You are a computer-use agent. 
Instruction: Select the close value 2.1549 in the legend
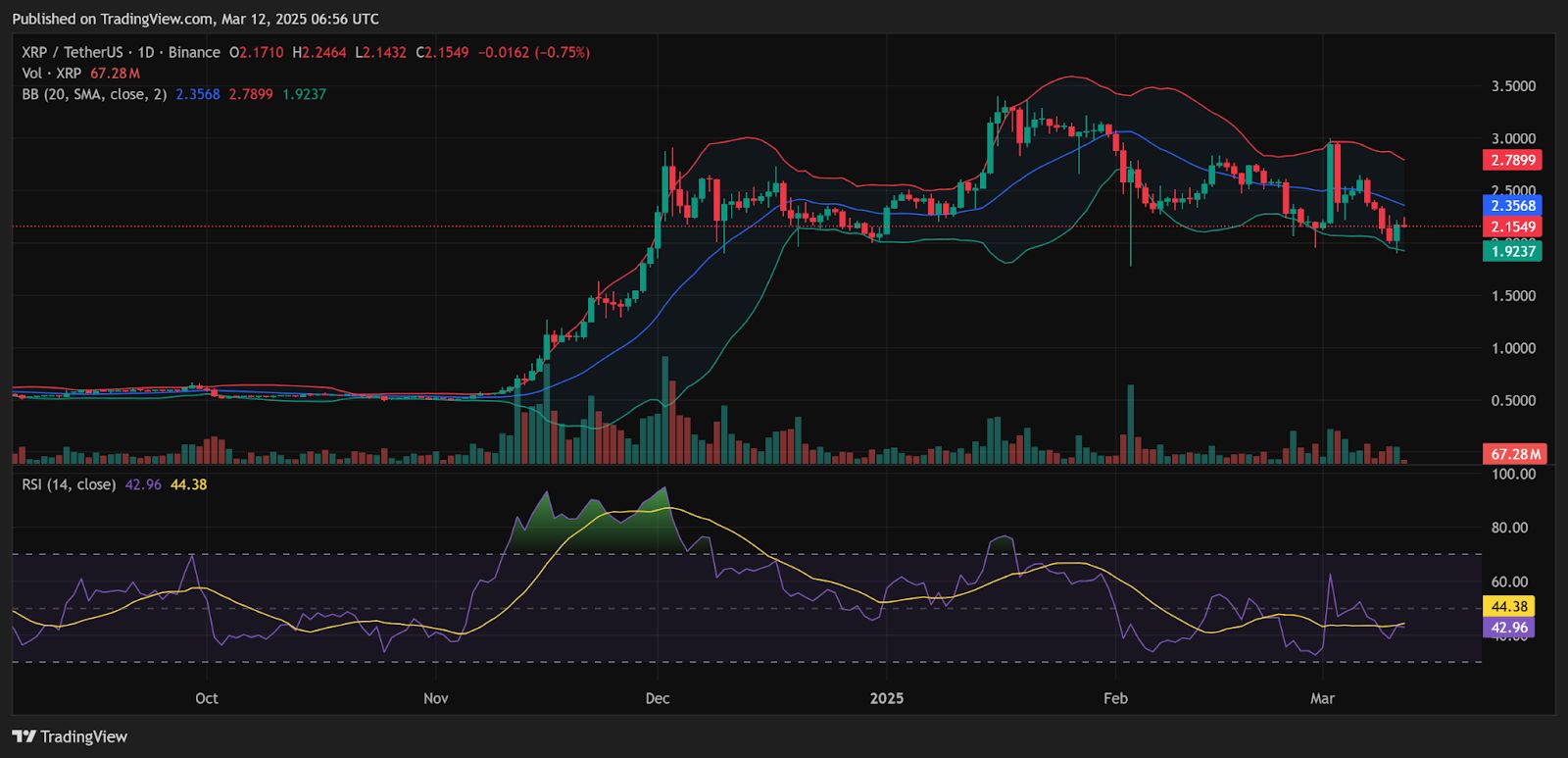[447, 52]
